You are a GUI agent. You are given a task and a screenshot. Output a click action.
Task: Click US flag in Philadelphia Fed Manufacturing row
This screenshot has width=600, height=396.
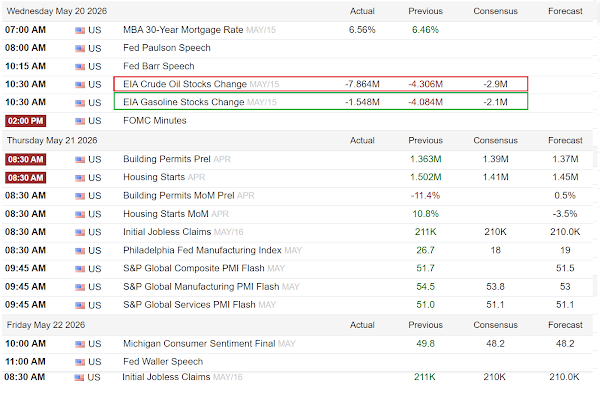pos(80,251)
